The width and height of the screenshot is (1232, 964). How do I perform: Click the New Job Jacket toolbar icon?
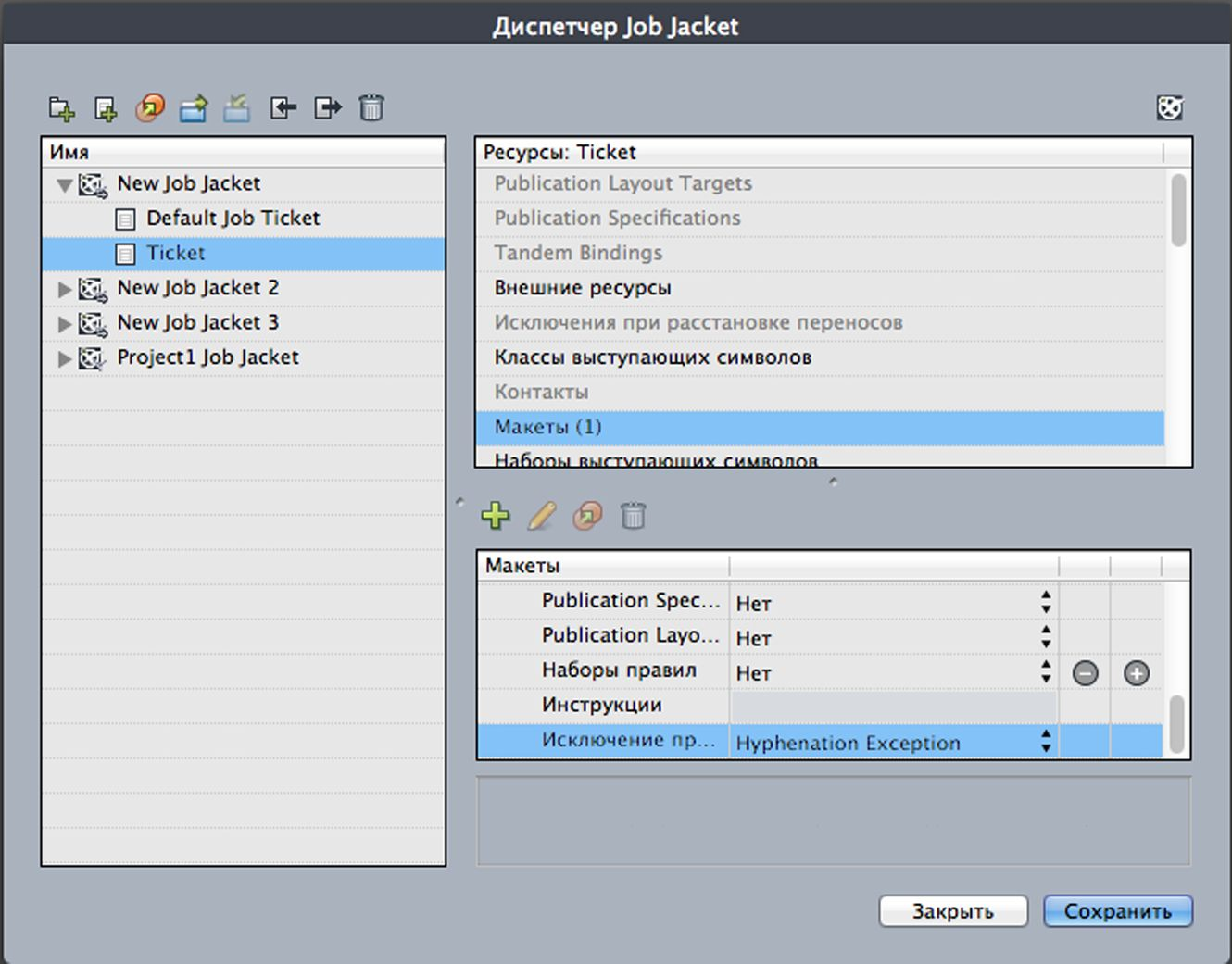click(x=62, y=108)
